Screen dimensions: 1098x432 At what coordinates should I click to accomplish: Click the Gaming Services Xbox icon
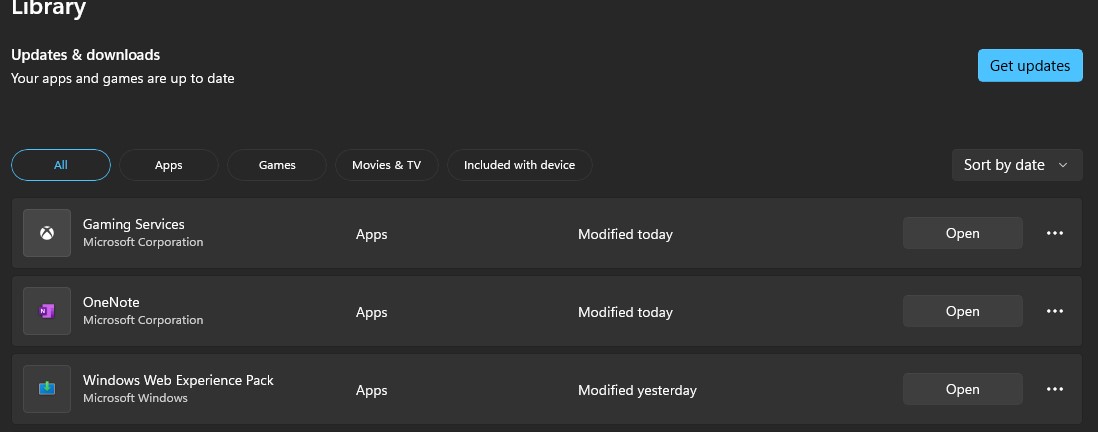(47, 233)
